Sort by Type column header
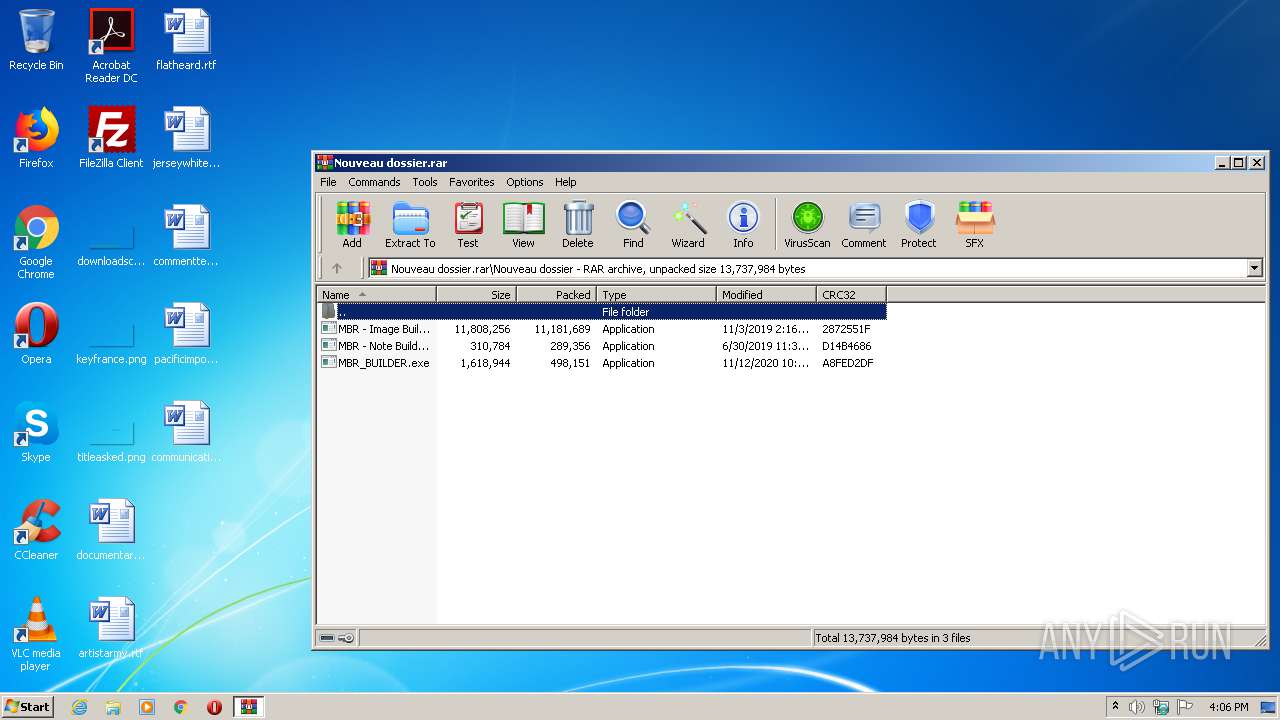The width and height of the screenshot is (1280, 720). (657, 294)
